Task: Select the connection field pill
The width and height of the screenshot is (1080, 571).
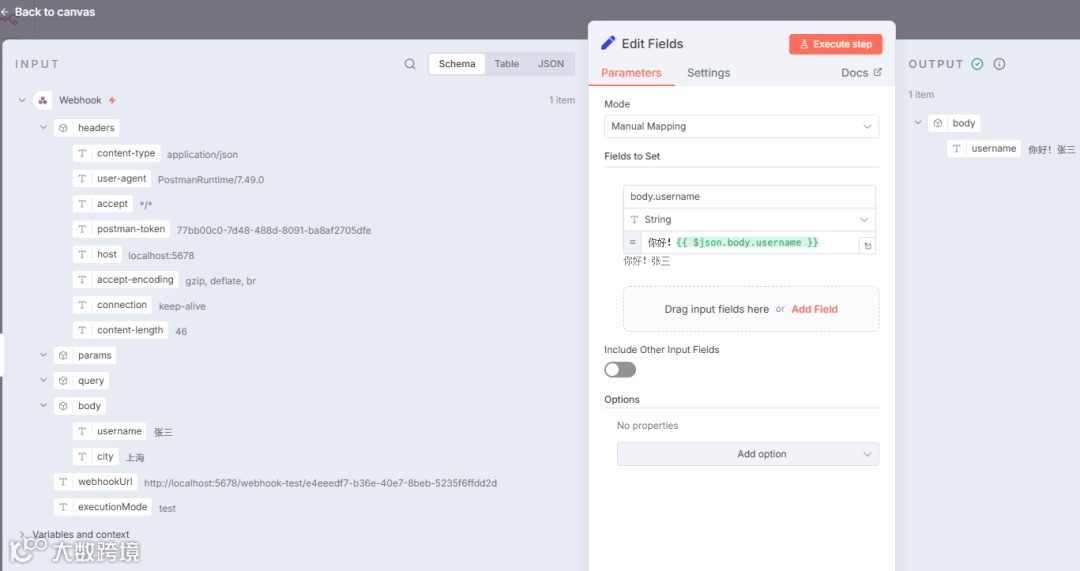Action: [112, 305]
